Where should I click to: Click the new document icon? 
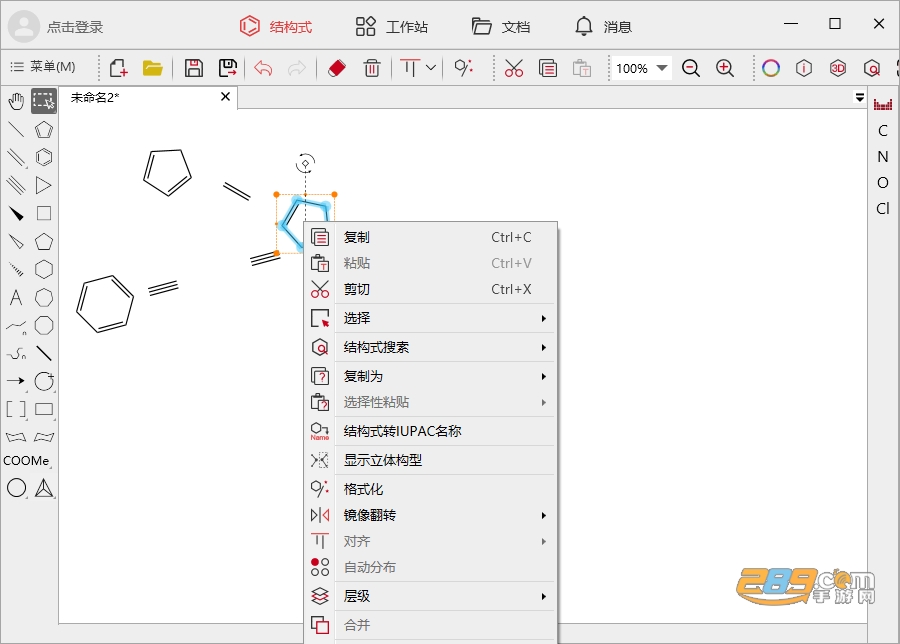[x=119, y=68]
